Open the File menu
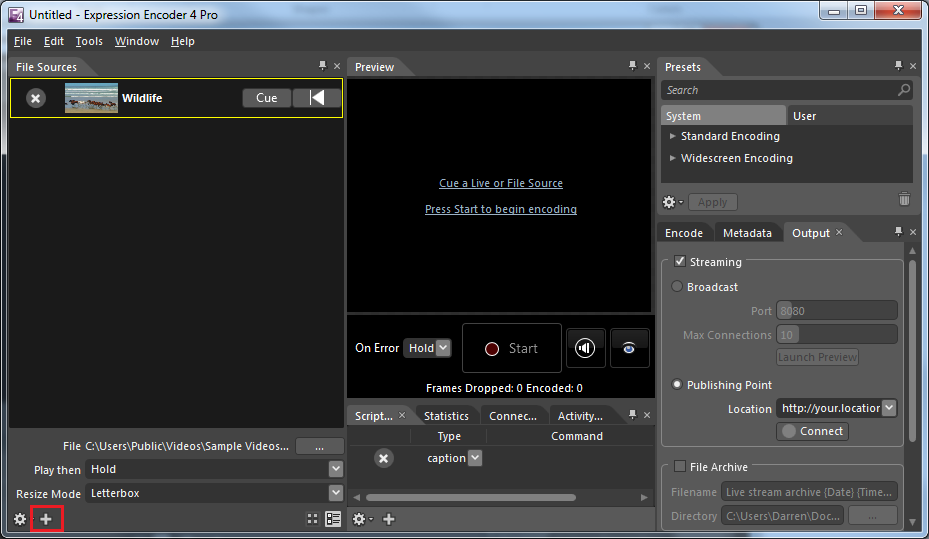This screenshot has height=539, width=929. coord(23,41)
